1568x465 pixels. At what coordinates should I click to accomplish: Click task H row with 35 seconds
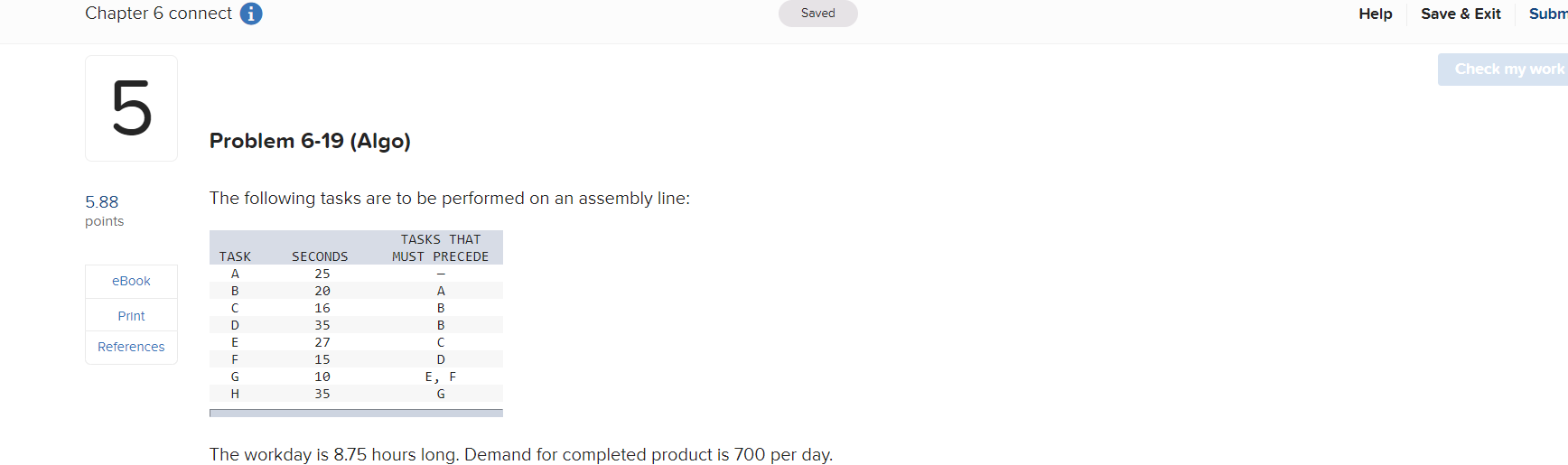click(356, 394)
